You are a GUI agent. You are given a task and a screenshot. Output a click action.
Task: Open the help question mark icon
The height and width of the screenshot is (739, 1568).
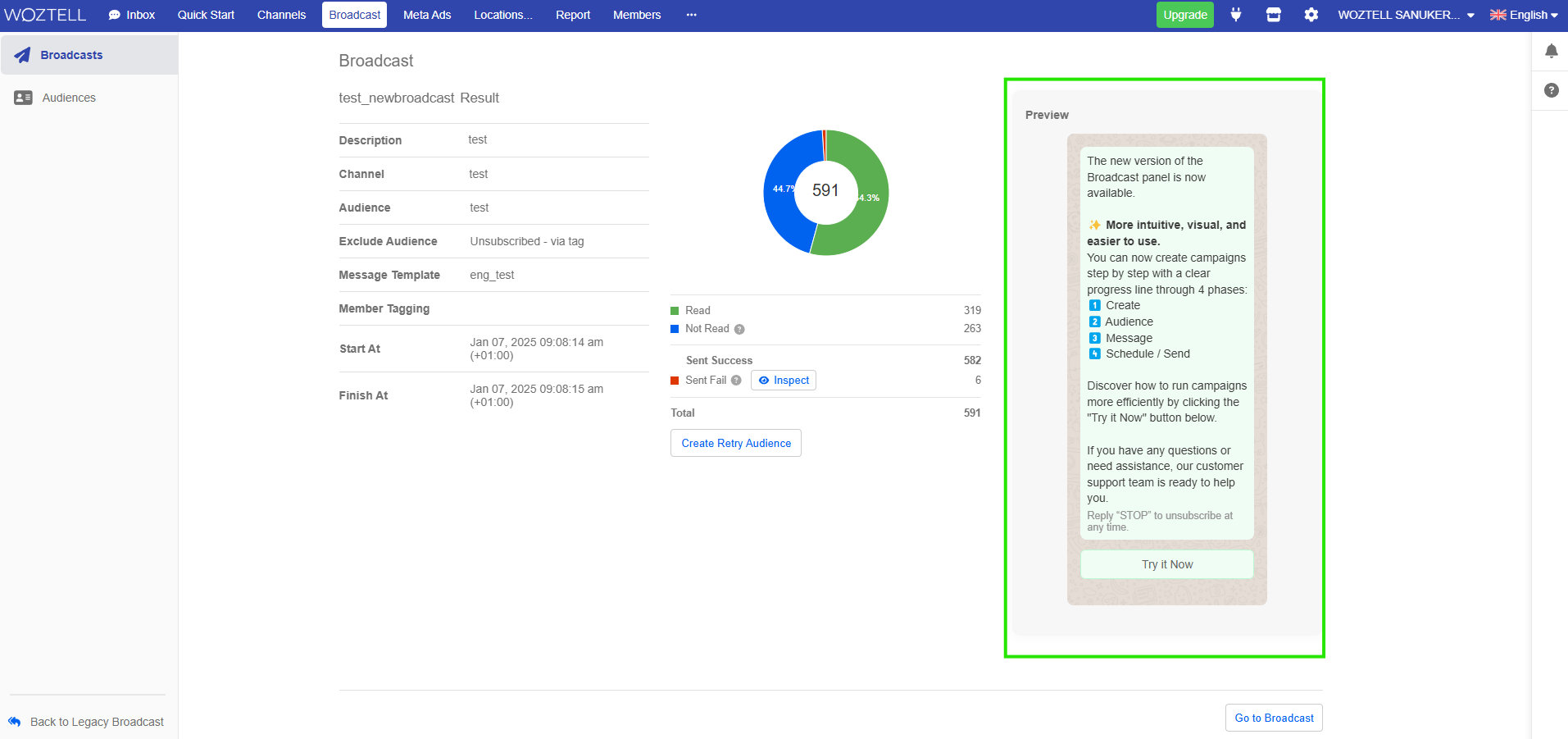tap(1550, 90)
